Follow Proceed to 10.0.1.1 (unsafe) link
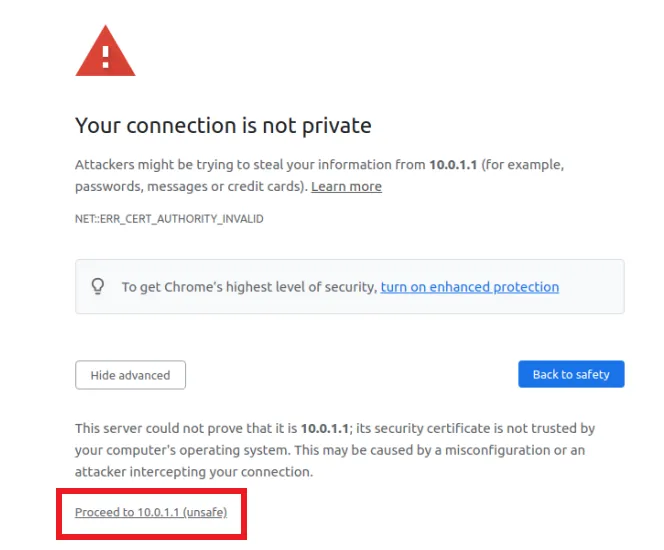The height and width of the screenshot is (550, 664). (x=151, y=512)
